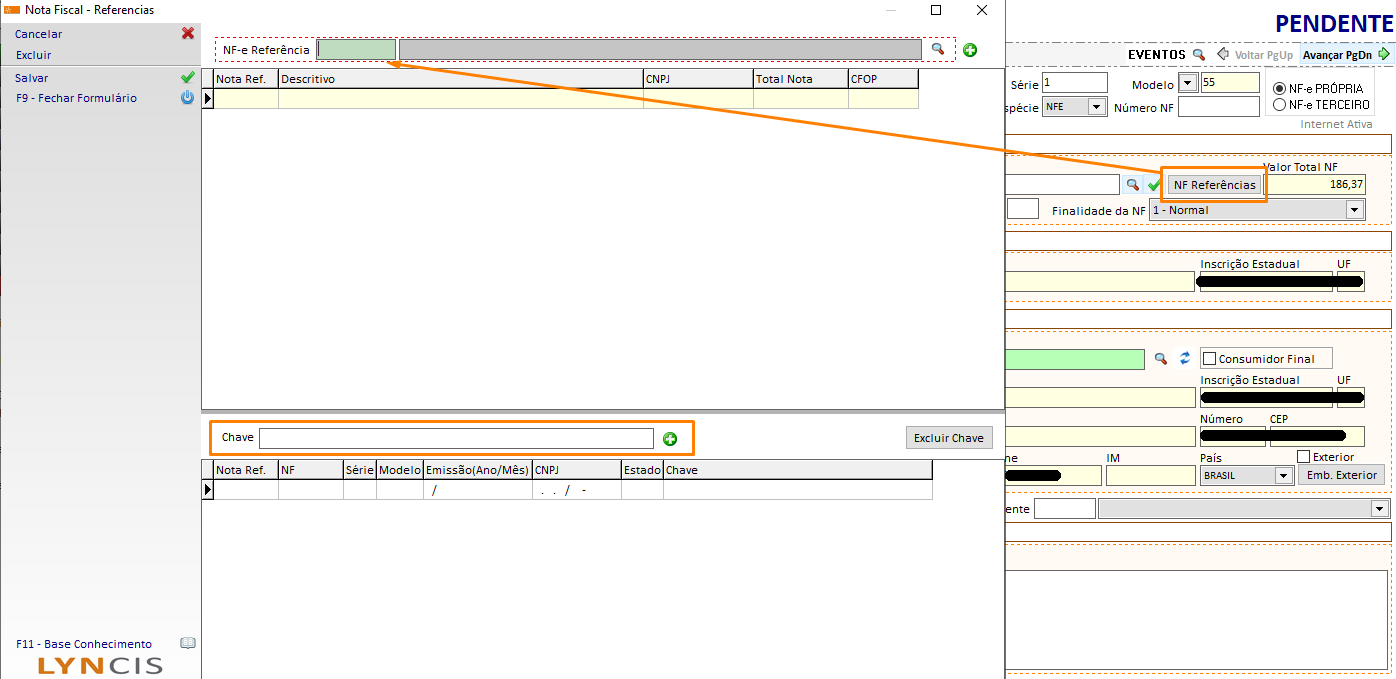Screen dimensions: 1396x679
Task: Click the blue power icon for Fechar Formulário
Action: click(188, 98)
